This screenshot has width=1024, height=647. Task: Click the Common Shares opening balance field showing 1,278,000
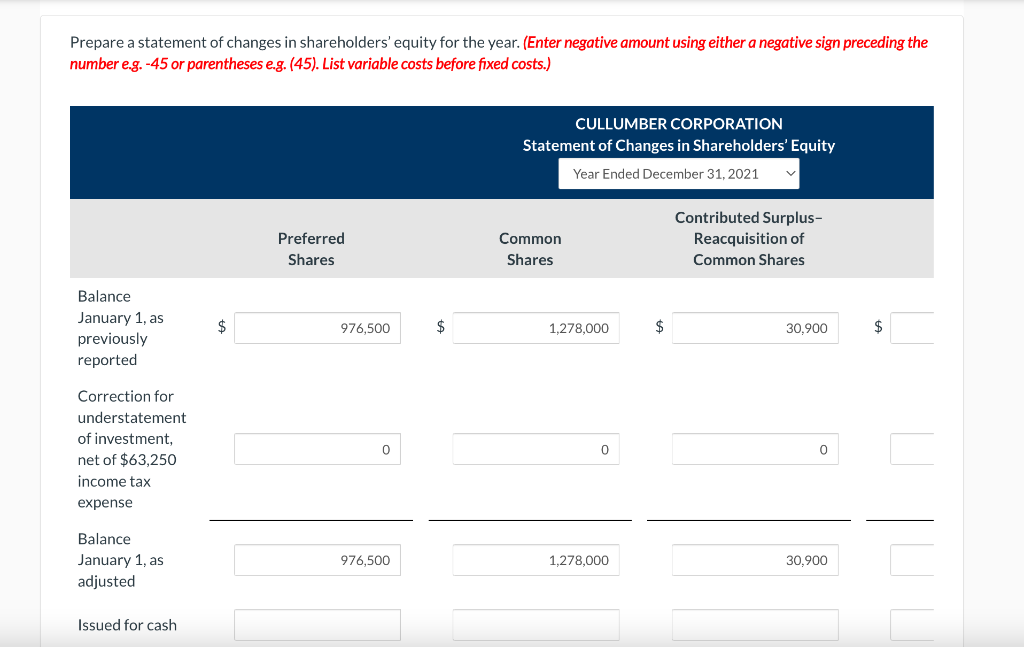point(536,327)
